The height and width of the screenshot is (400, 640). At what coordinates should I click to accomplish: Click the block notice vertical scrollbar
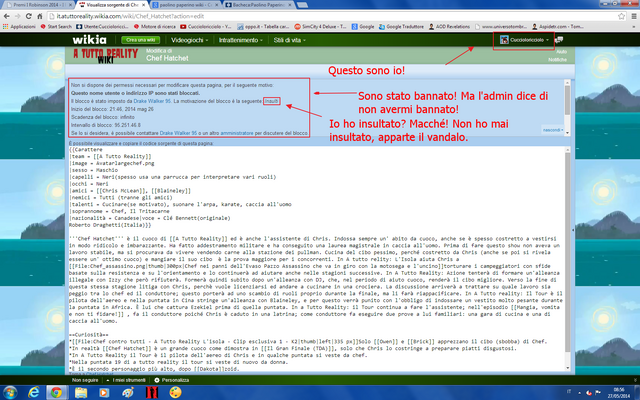(567, 108)
